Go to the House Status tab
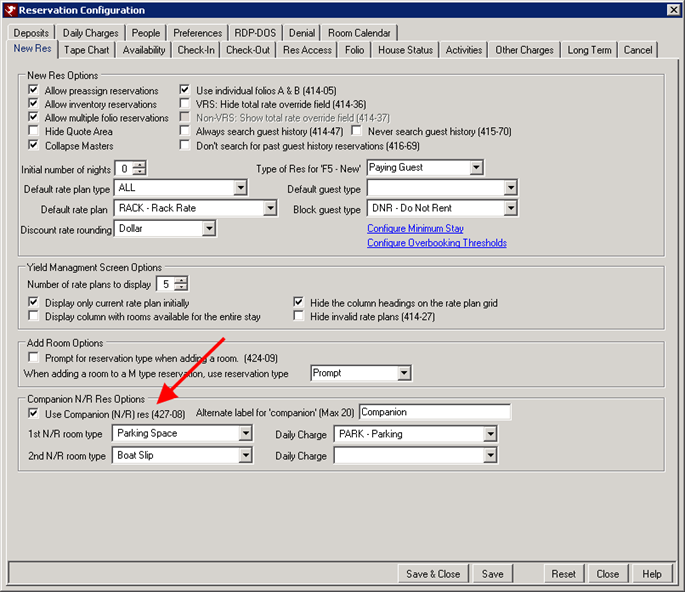Viewport: 685px width, 592px height. click(x=405, y=50)
